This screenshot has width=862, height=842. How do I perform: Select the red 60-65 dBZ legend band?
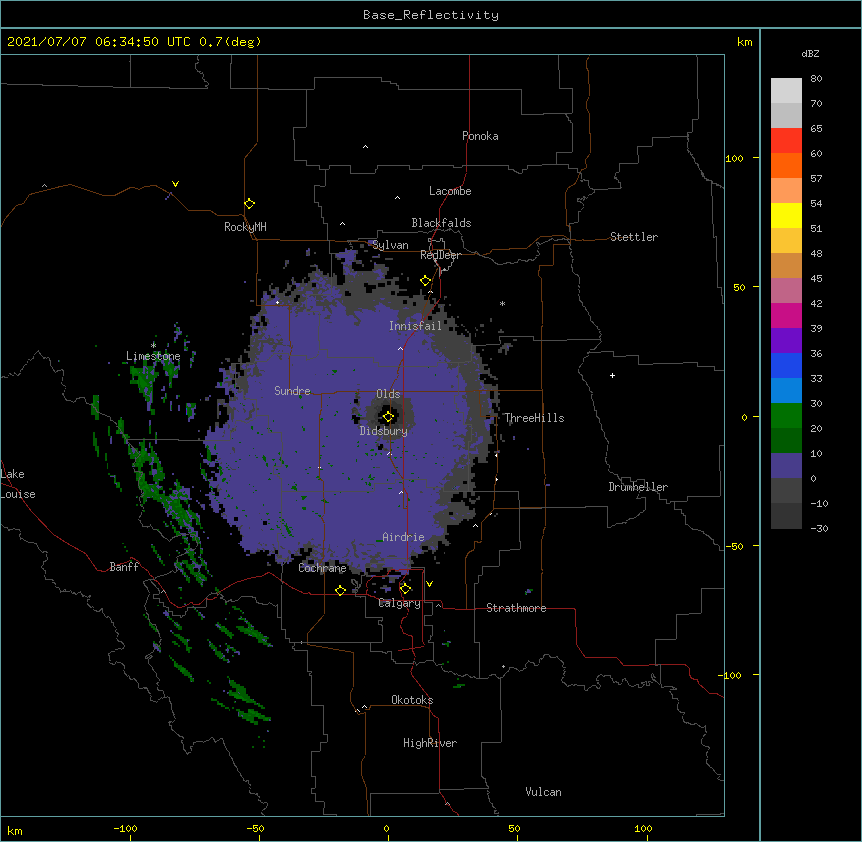tap(786, 140)
